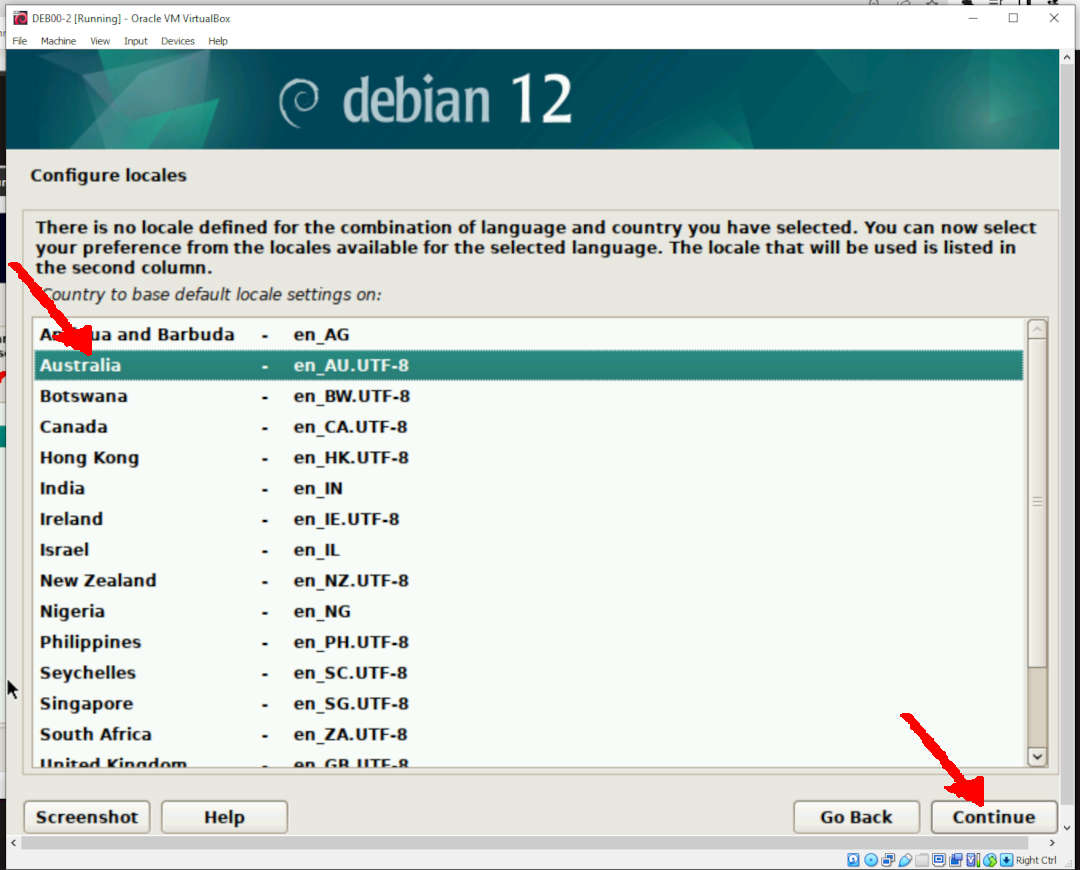This screenshot has width=1080, height=870.
Task: Click the VM window scroll-right arrow
Action: (1052, 842)
